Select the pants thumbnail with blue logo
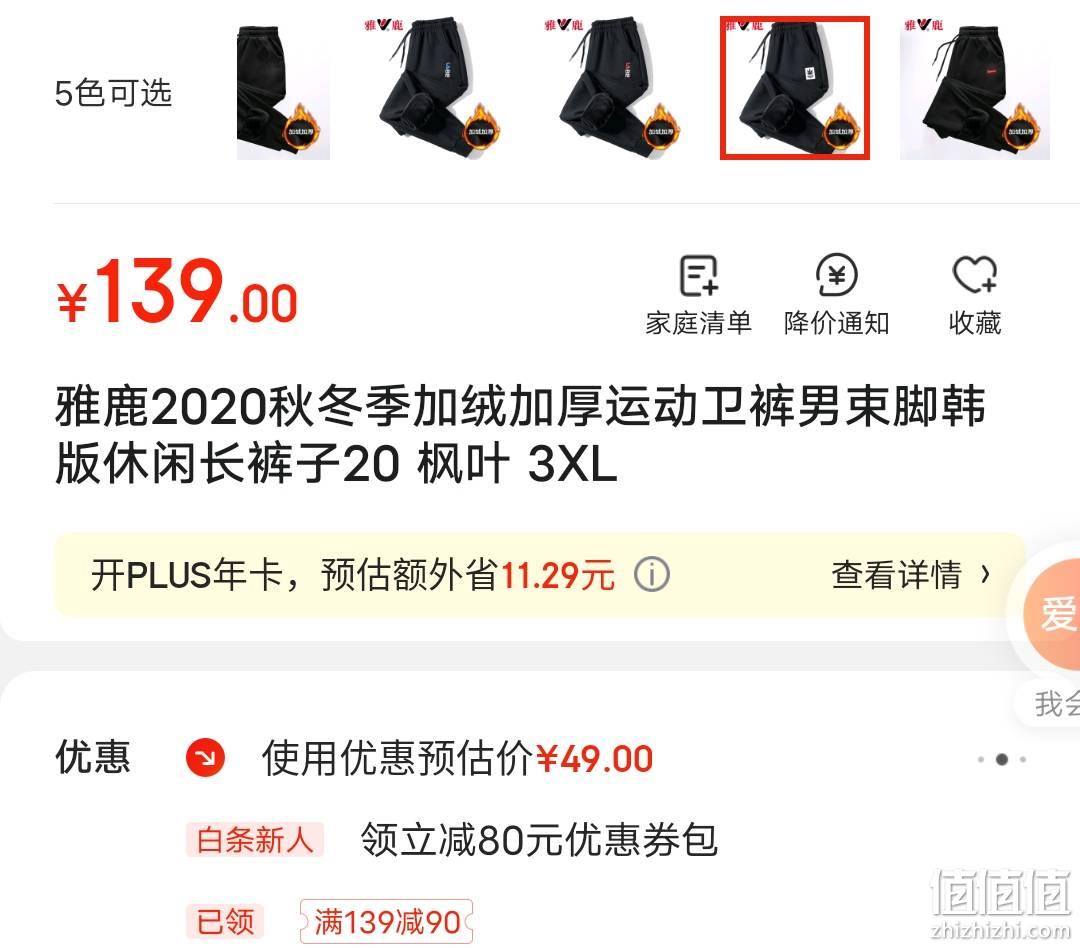This screenshot has width=1080, height=948. click(x=437, y=88)
